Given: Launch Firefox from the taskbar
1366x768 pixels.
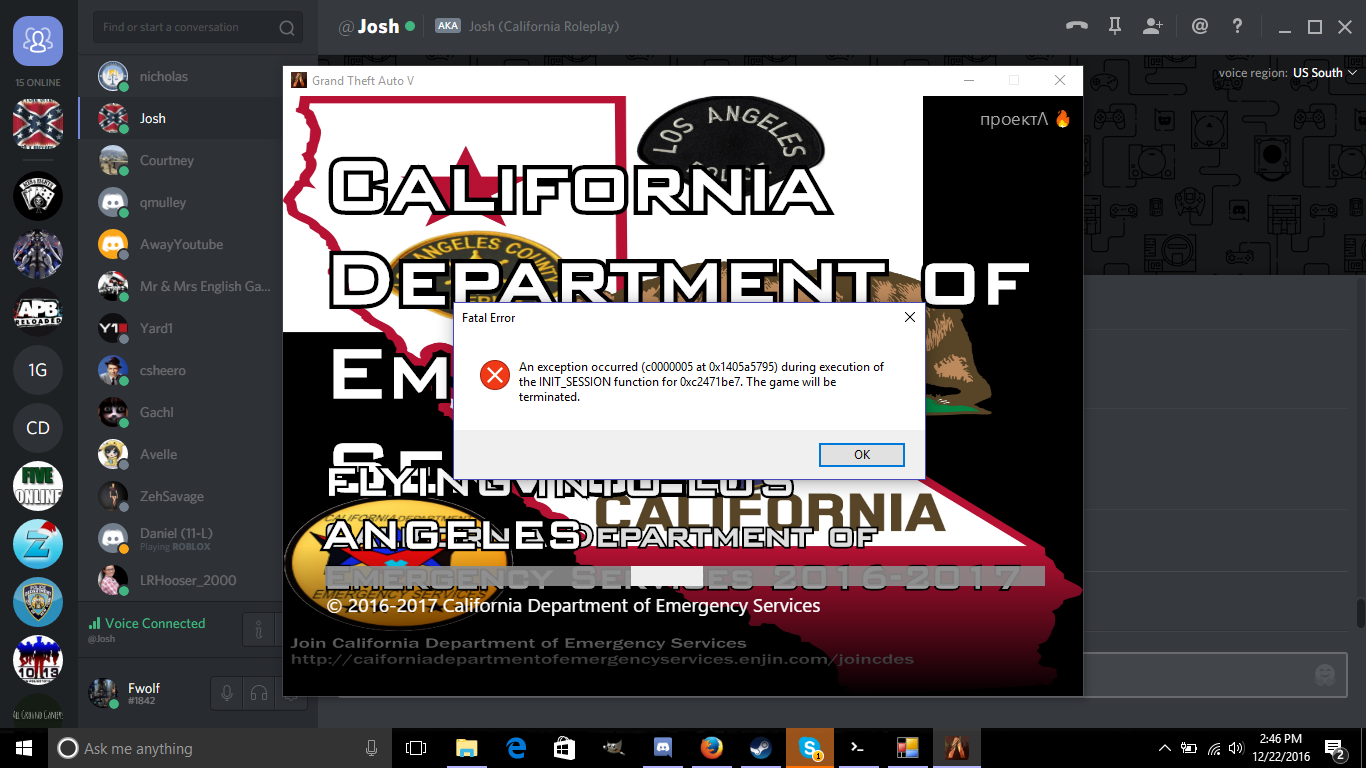Looking at the screenshot, I should tap(712, 748).
